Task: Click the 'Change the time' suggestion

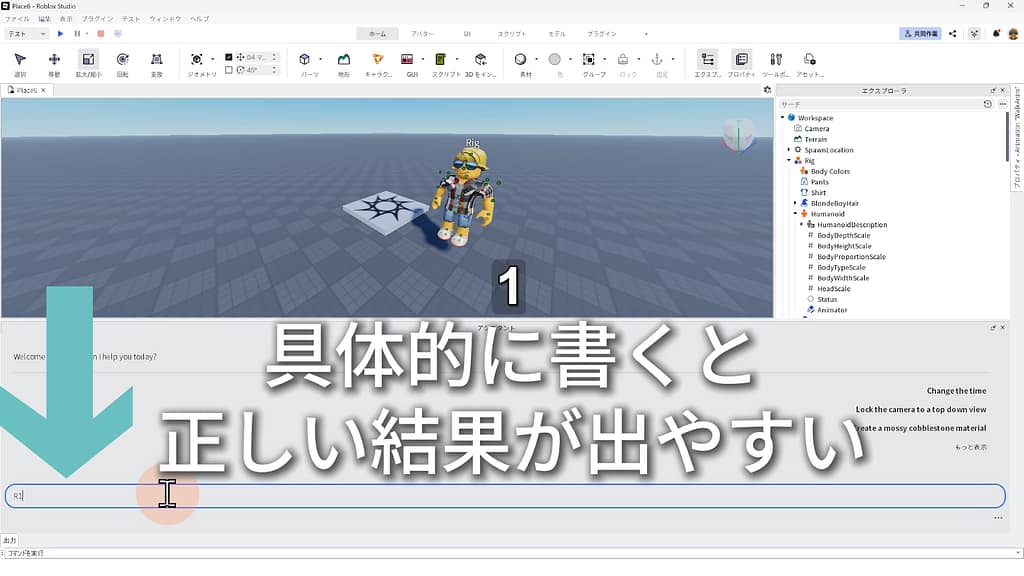Action: (955, 391)
